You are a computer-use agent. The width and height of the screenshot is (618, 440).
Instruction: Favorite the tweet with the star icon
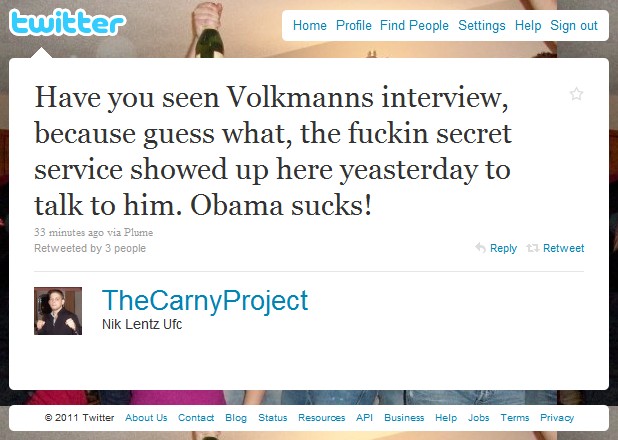click(576, 94)
